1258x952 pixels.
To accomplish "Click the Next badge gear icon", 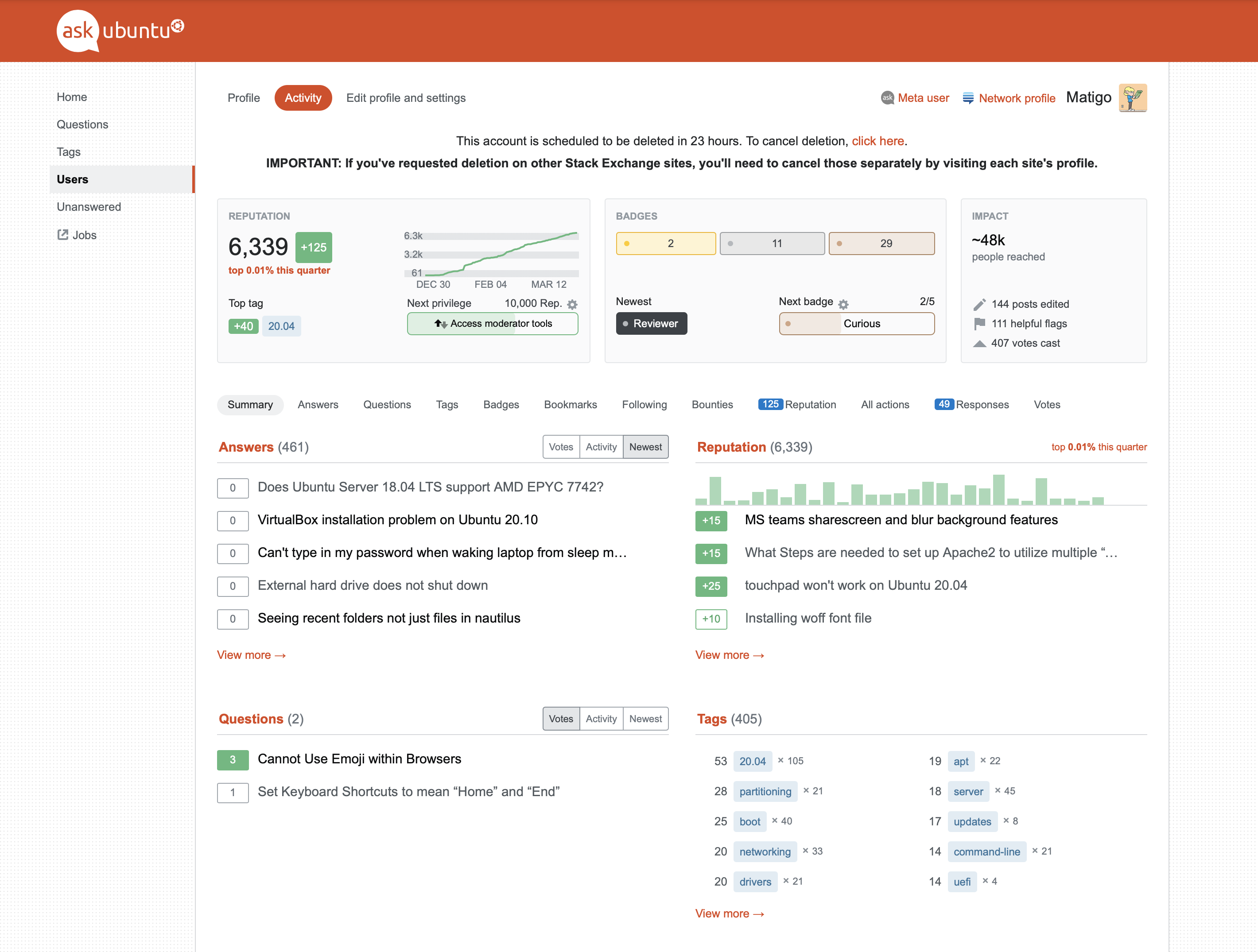I will [x=843, y=304].
